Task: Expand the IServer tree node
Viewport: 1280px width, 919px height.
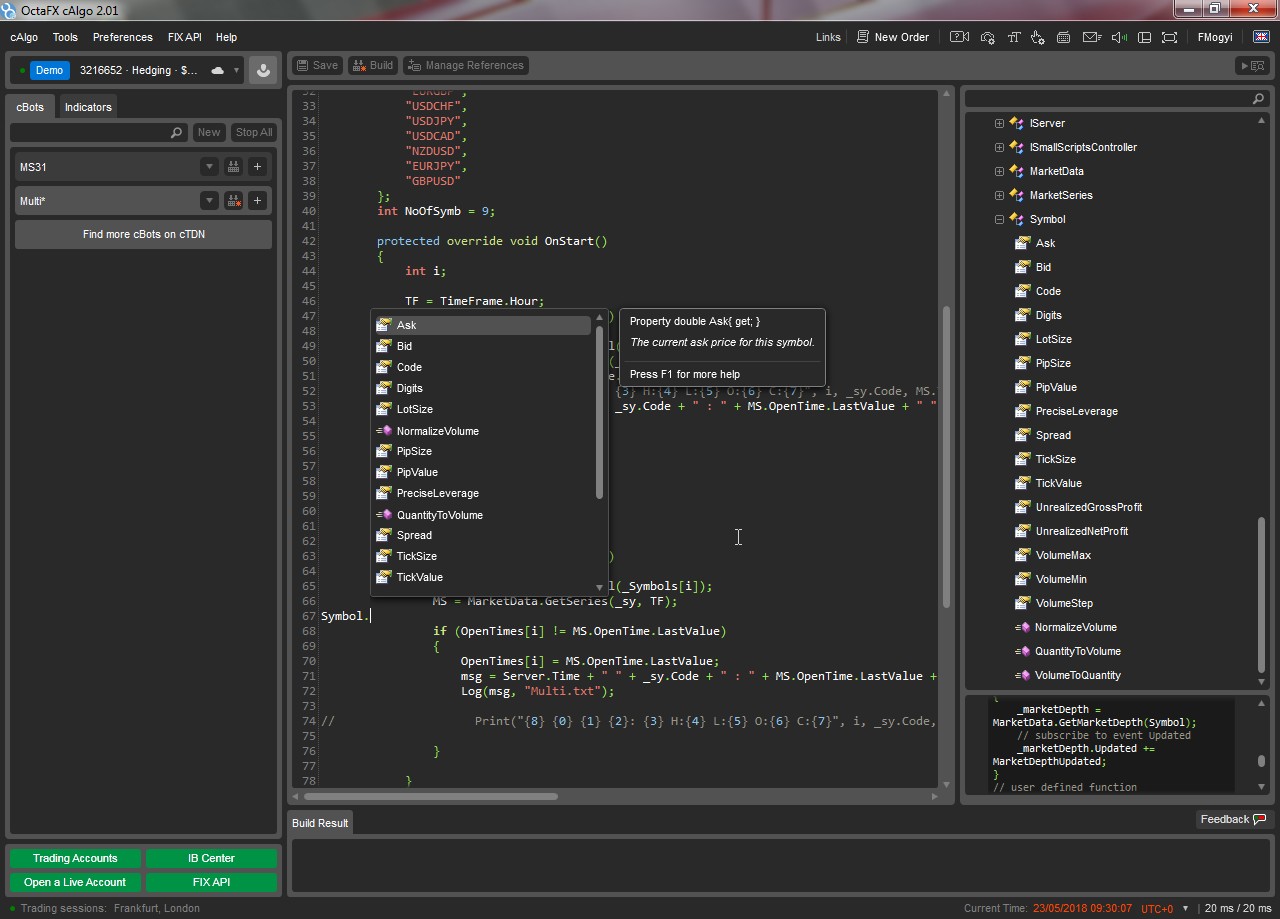Action: pyautogui.click(x=999, y=123)
